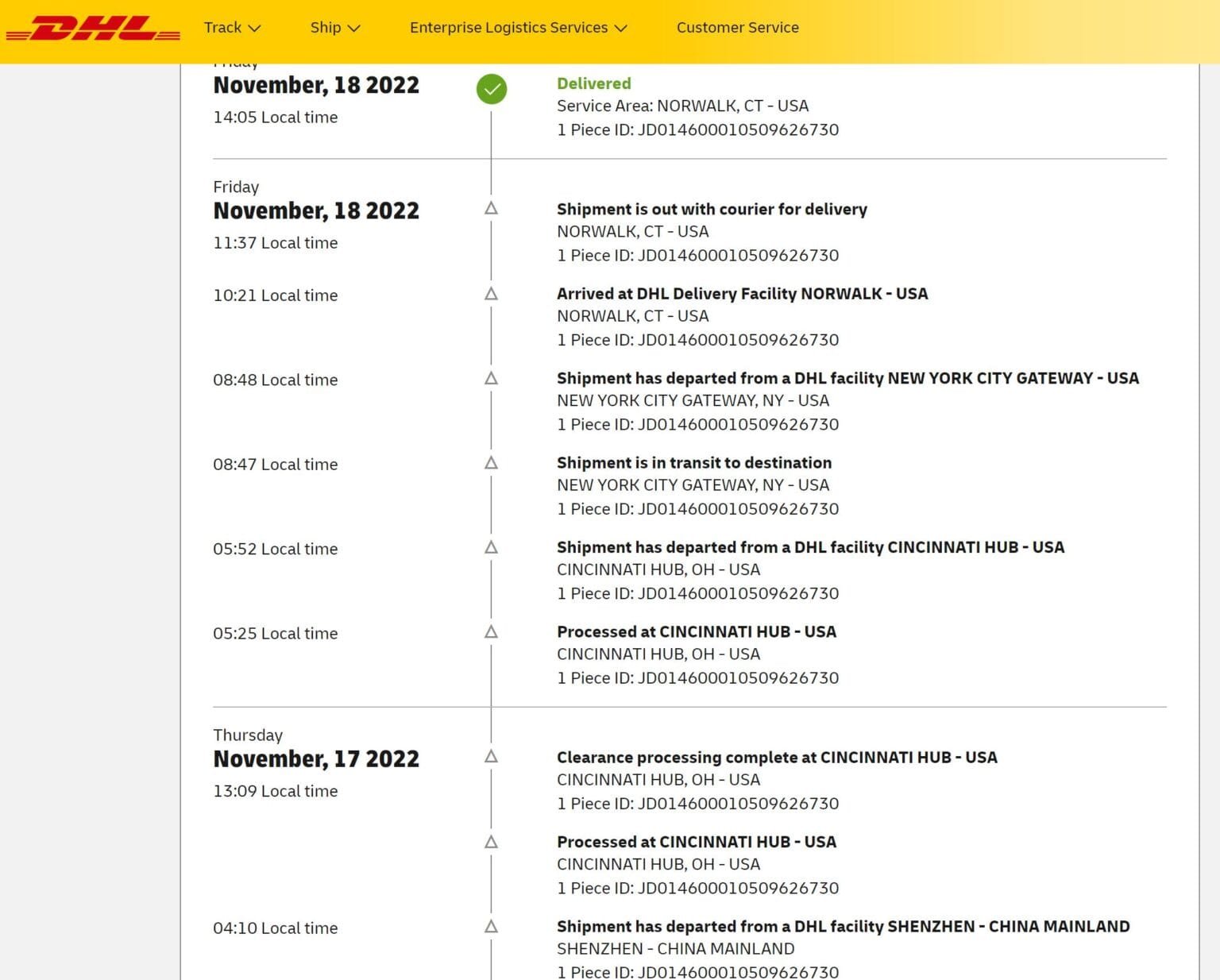
Task: Click the marker for NEW YORK CITY GATEWAY departure
Action: (x=491, y=378)
